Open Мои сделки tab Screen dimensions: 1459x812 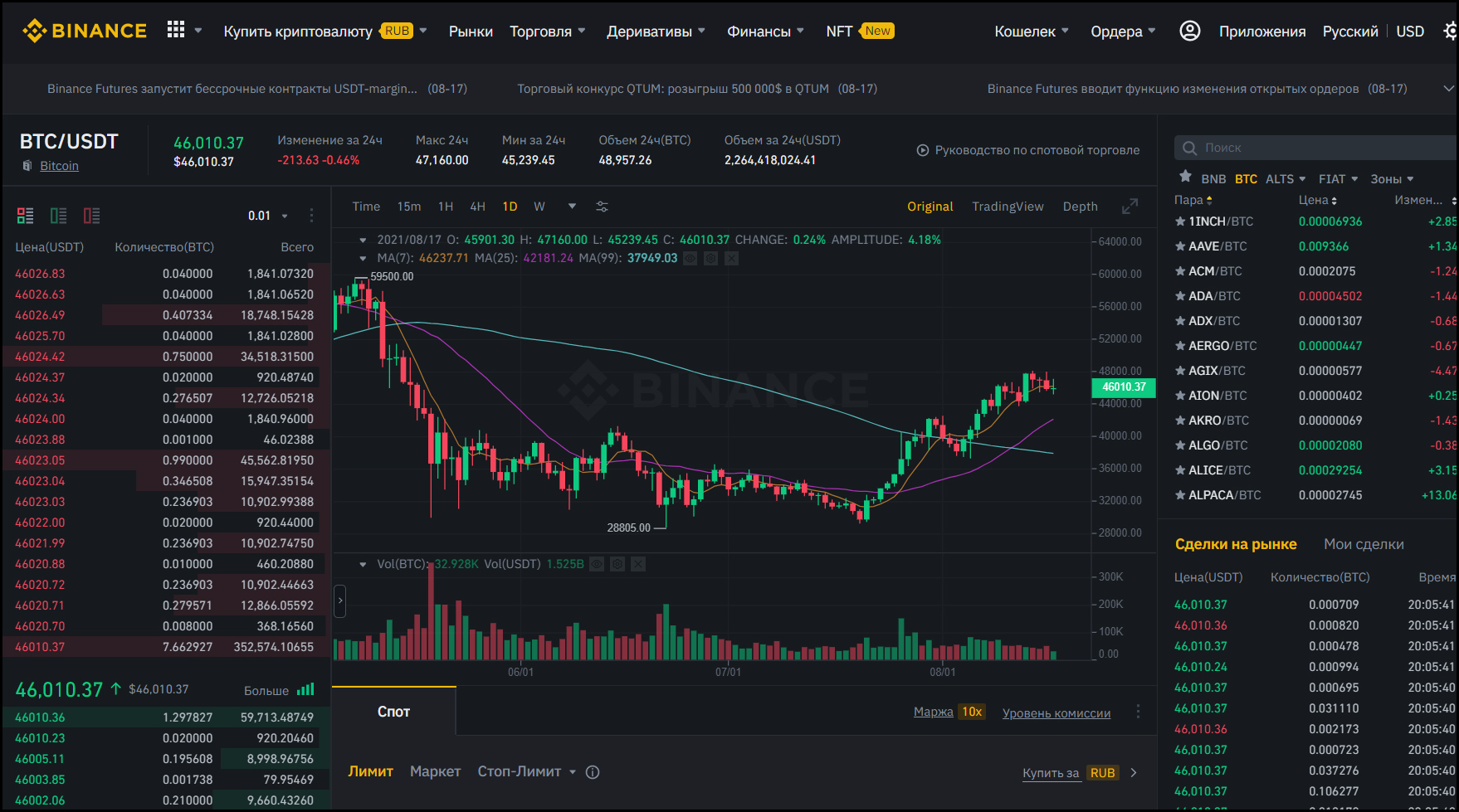tap(1364, 544)
